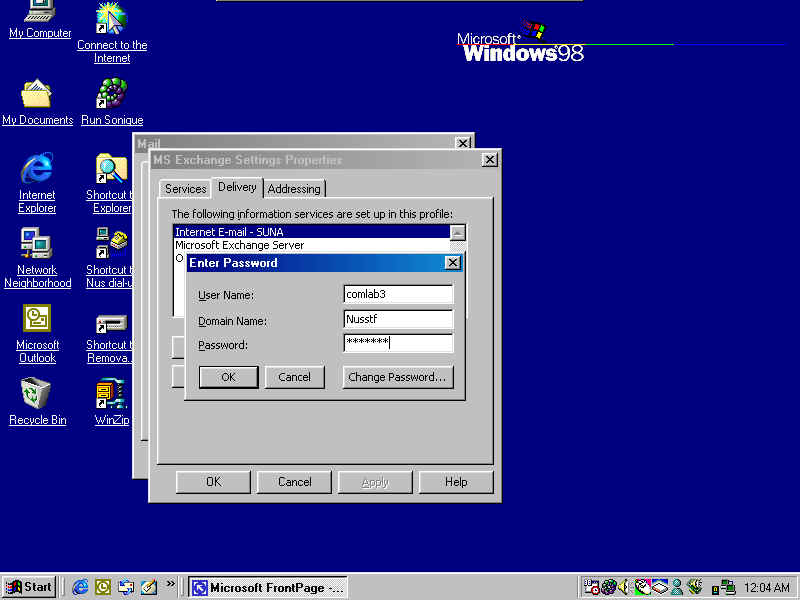Expand the quick launch overflow chevron
This screenshot has width=800, height=600.
click(170, 584)
